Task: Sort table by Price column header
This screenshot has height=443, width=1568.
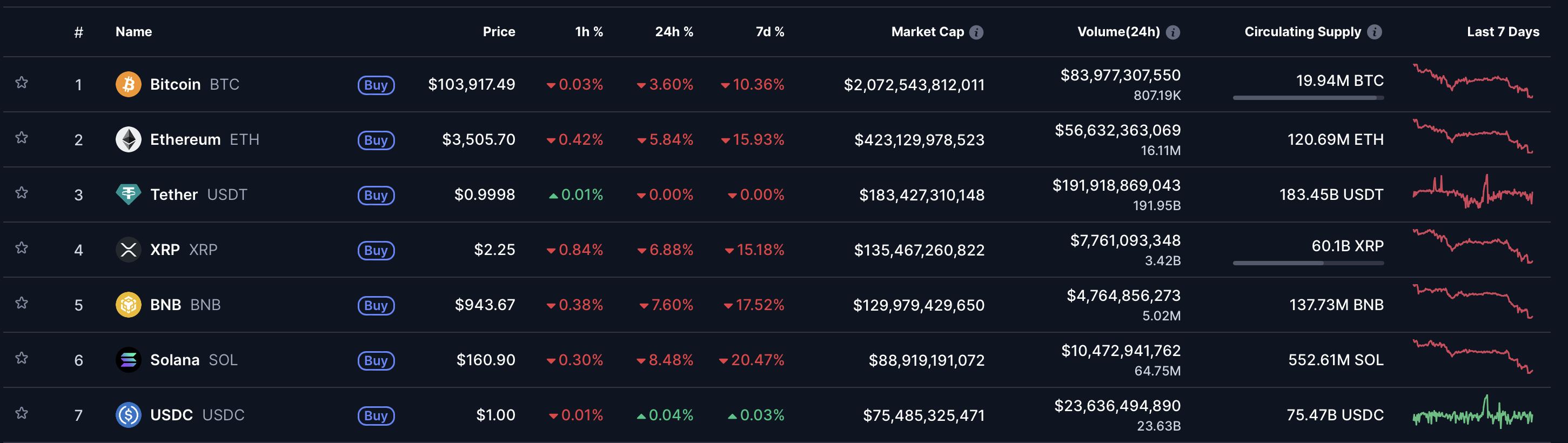Action: (499, 32)
